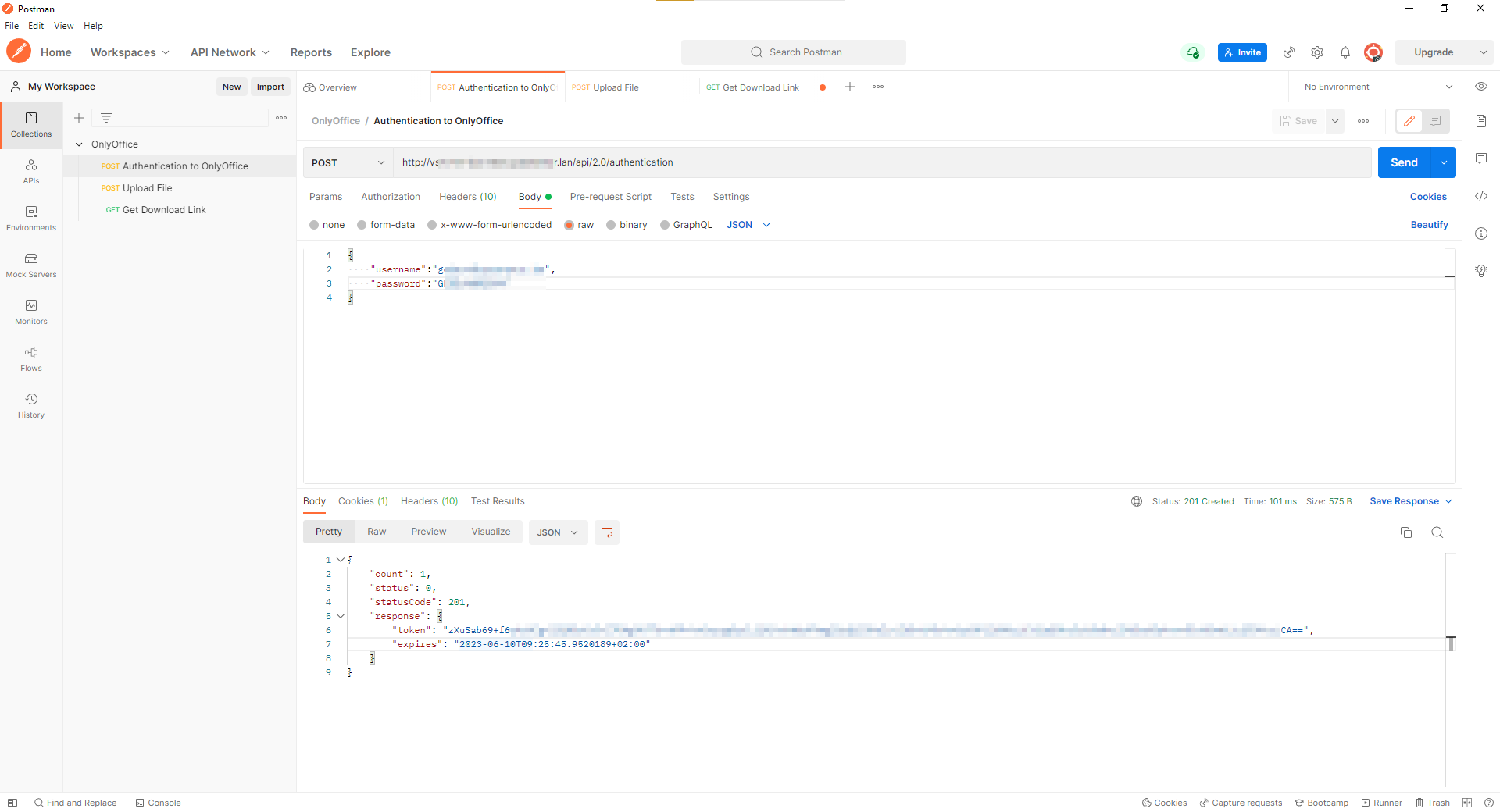Open the Cookies link
The width and height of the screenshot is (1500, 812).
1428,197
